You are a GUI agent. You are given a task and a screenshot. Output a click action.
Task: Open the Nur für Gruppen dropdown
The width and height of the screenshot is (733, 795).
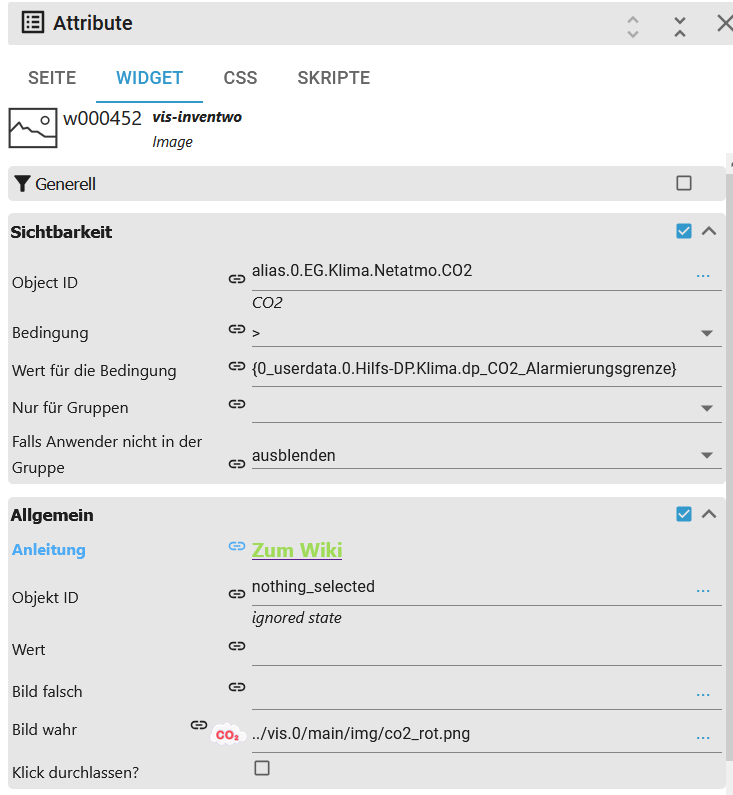point(706,408)
